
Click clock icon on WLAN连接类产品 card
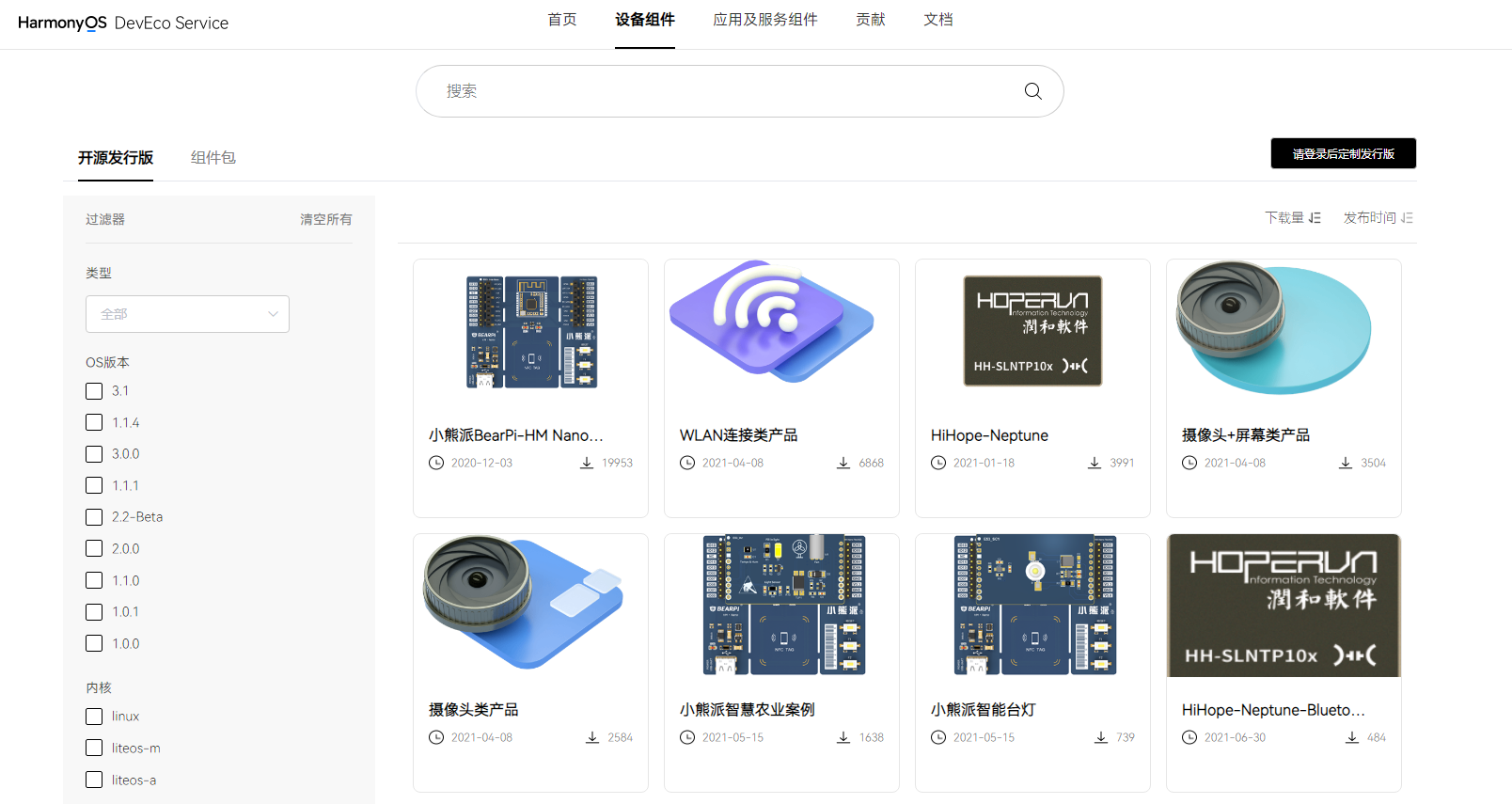687,463
